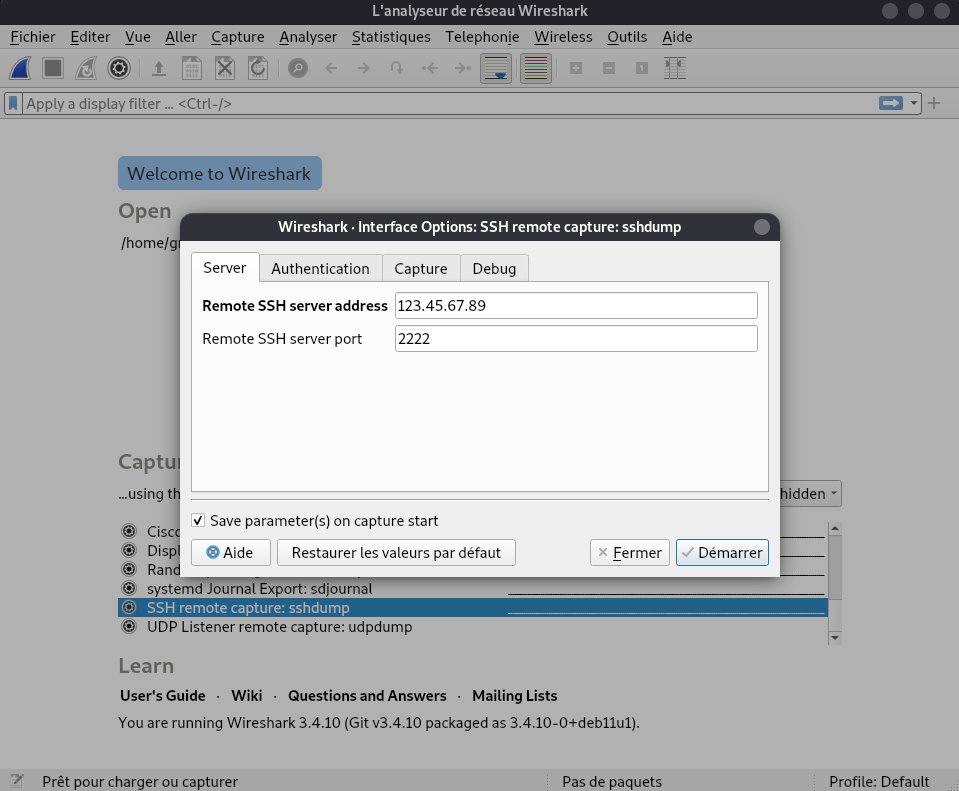Click the shark fin start capture icon

point(22,68)
